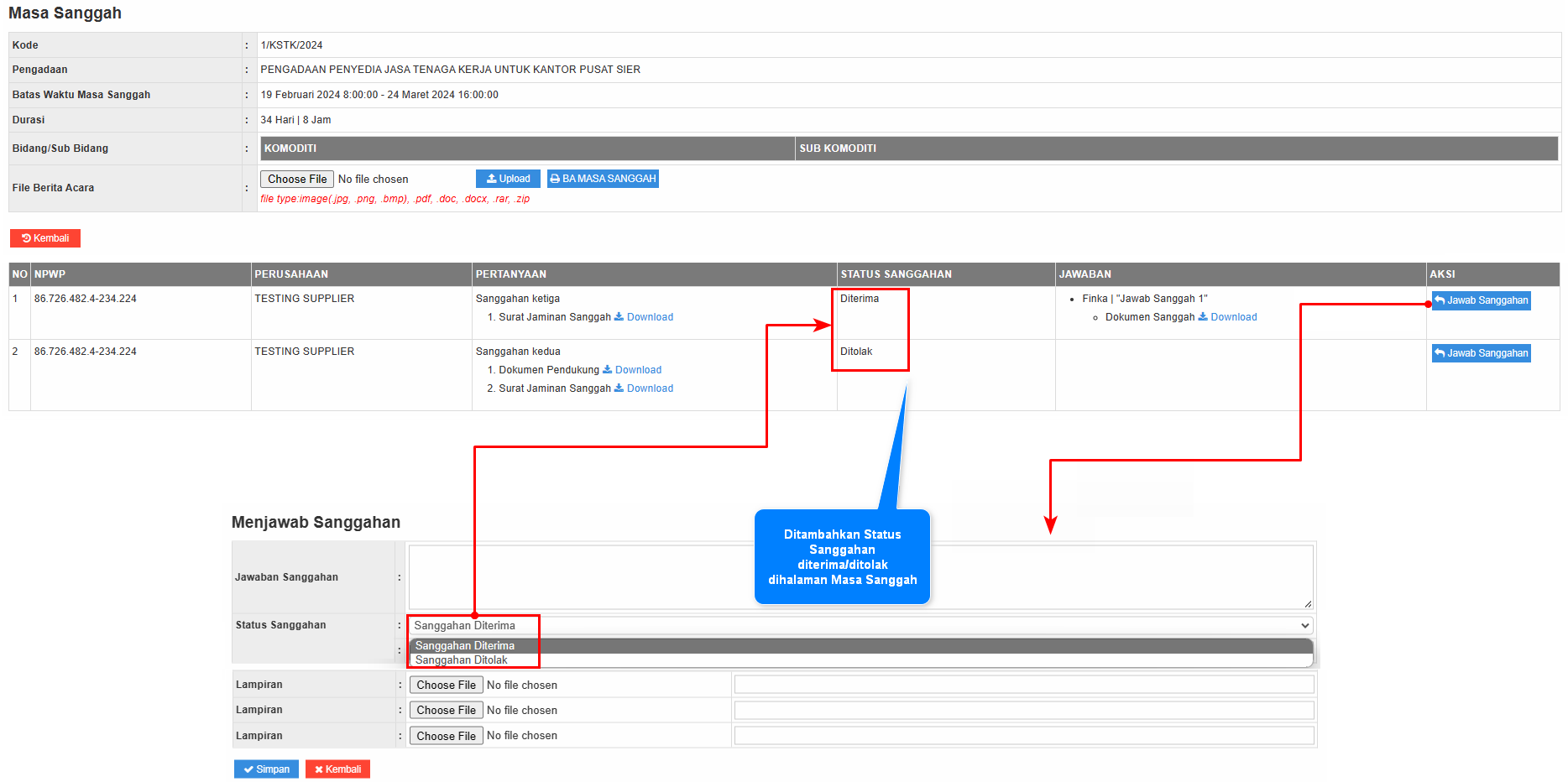Save the answer with Simpan
Screen dimensions: 1568x782
pyautogui.click(x=266, y=769)
